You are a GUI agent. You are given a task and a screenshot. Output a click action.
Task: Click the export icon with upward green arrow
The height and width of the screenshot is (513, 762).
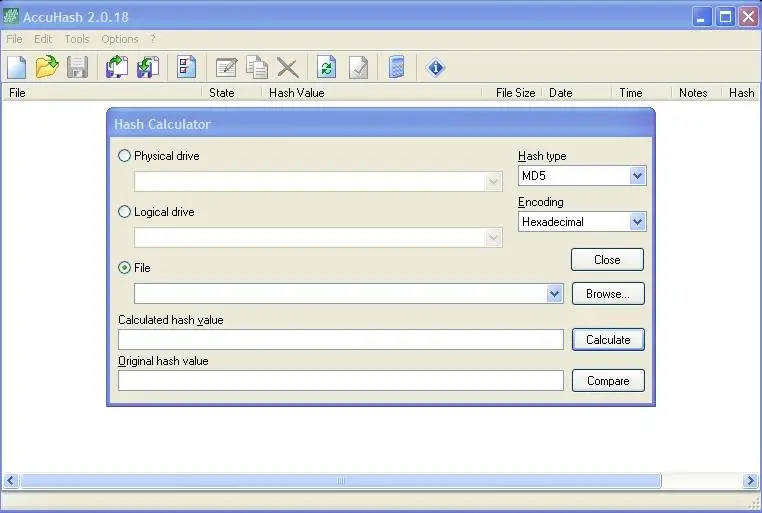tap(117, 67)
